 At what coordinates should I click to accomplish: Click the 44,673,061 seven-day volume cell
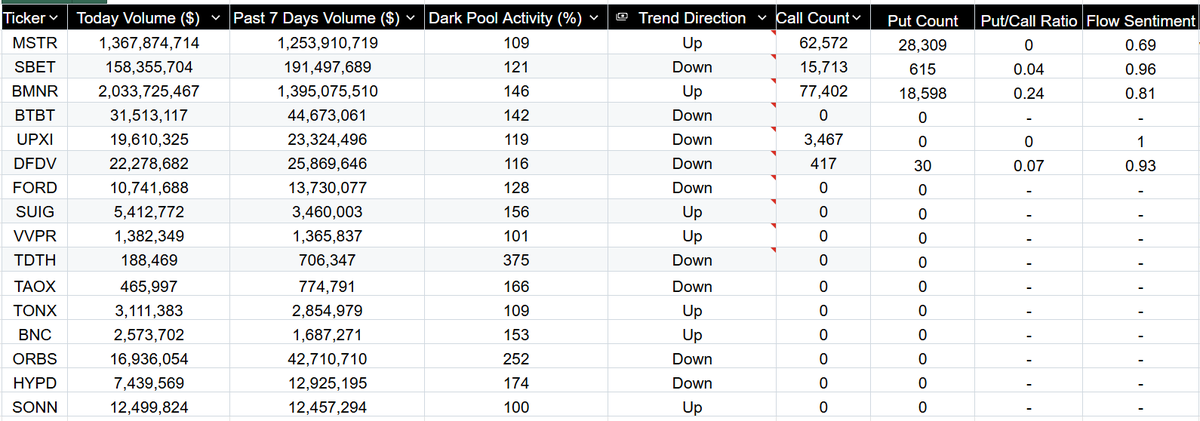(327, 115)
